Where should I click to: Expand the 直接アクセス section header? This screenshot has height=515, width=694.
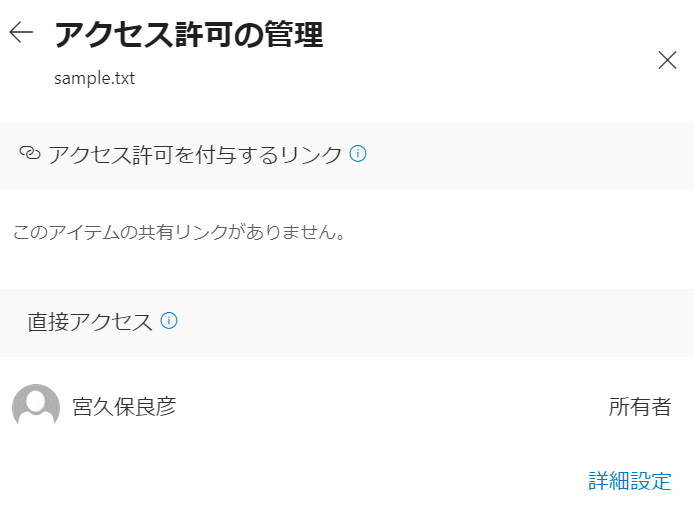pos(347,323)
